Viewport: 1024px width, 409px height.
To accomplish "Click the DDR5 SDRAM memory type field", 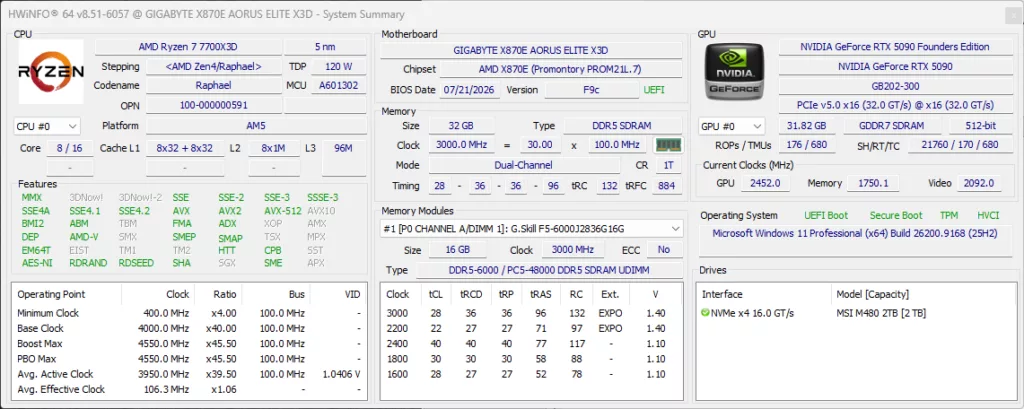I will pos(623,125).
